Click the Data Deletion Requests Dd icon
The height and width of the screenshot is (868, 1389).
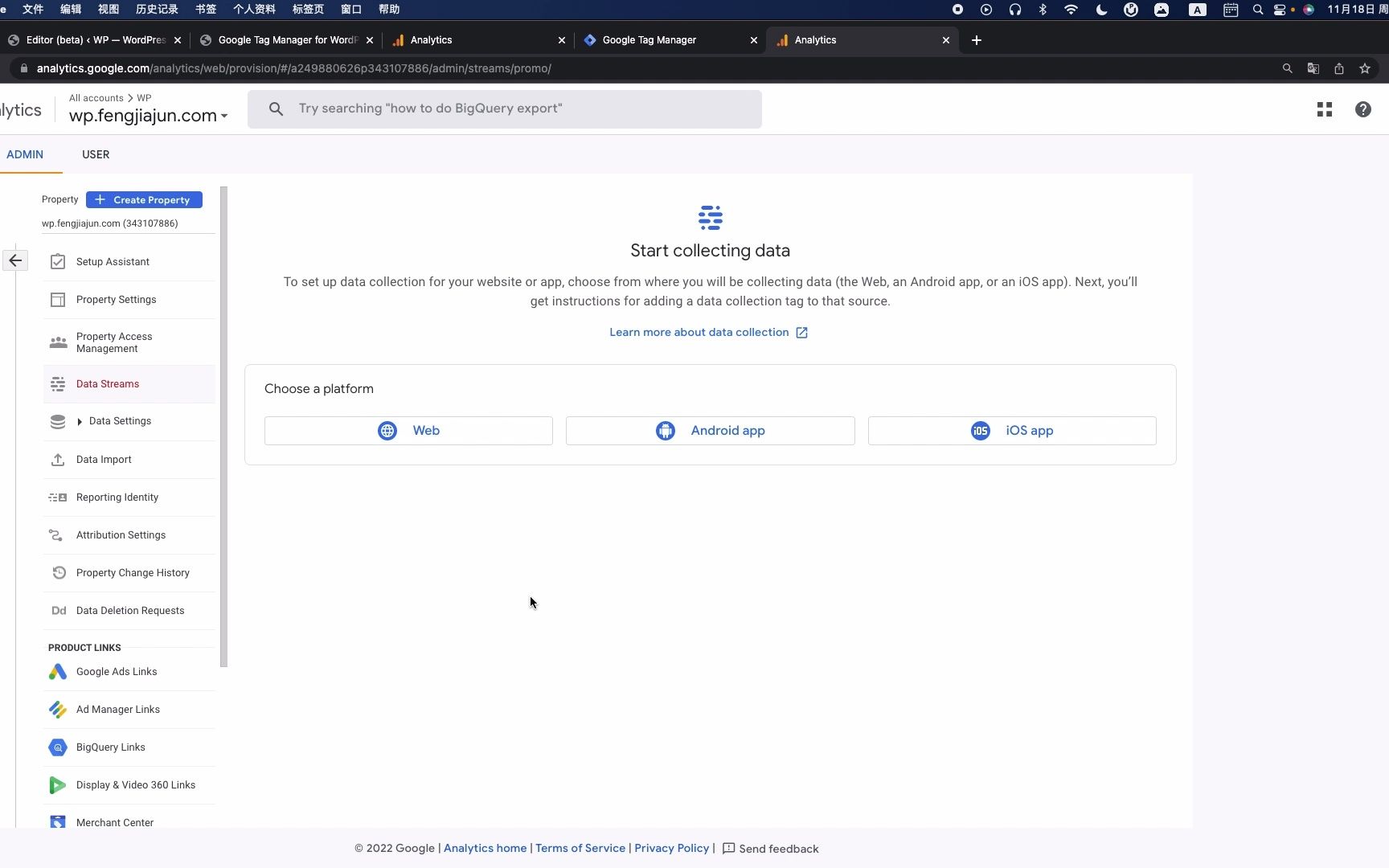coord(59,611)
